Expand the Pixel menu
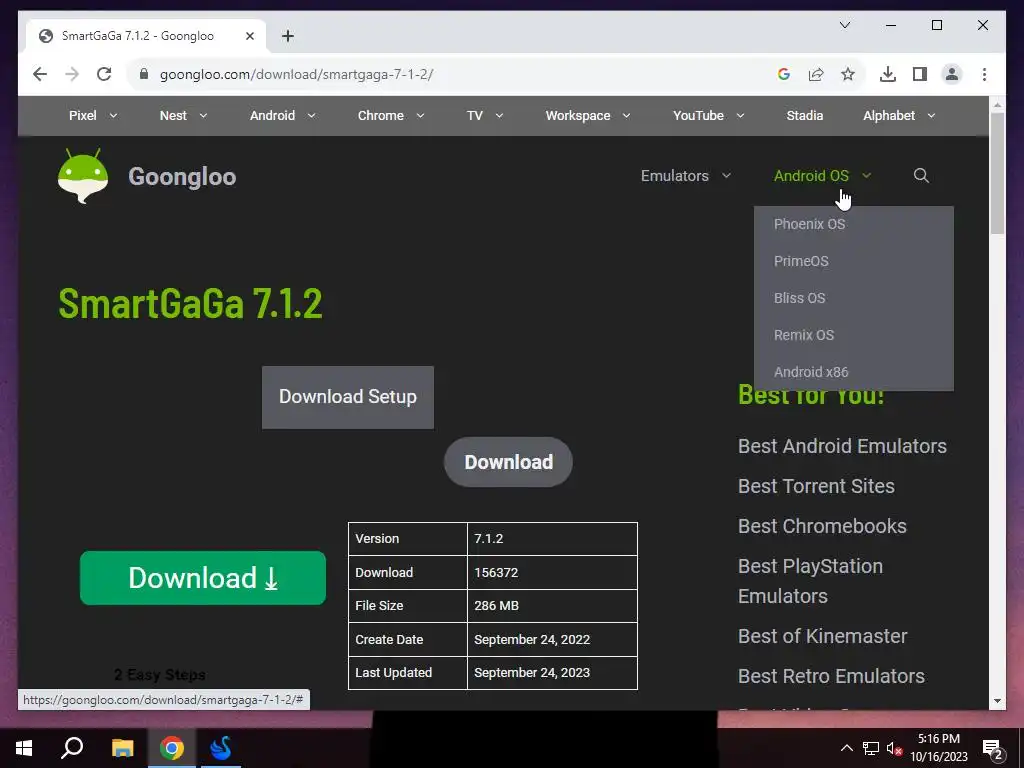This screenshot has width=1024, height=768. (93, 116)
